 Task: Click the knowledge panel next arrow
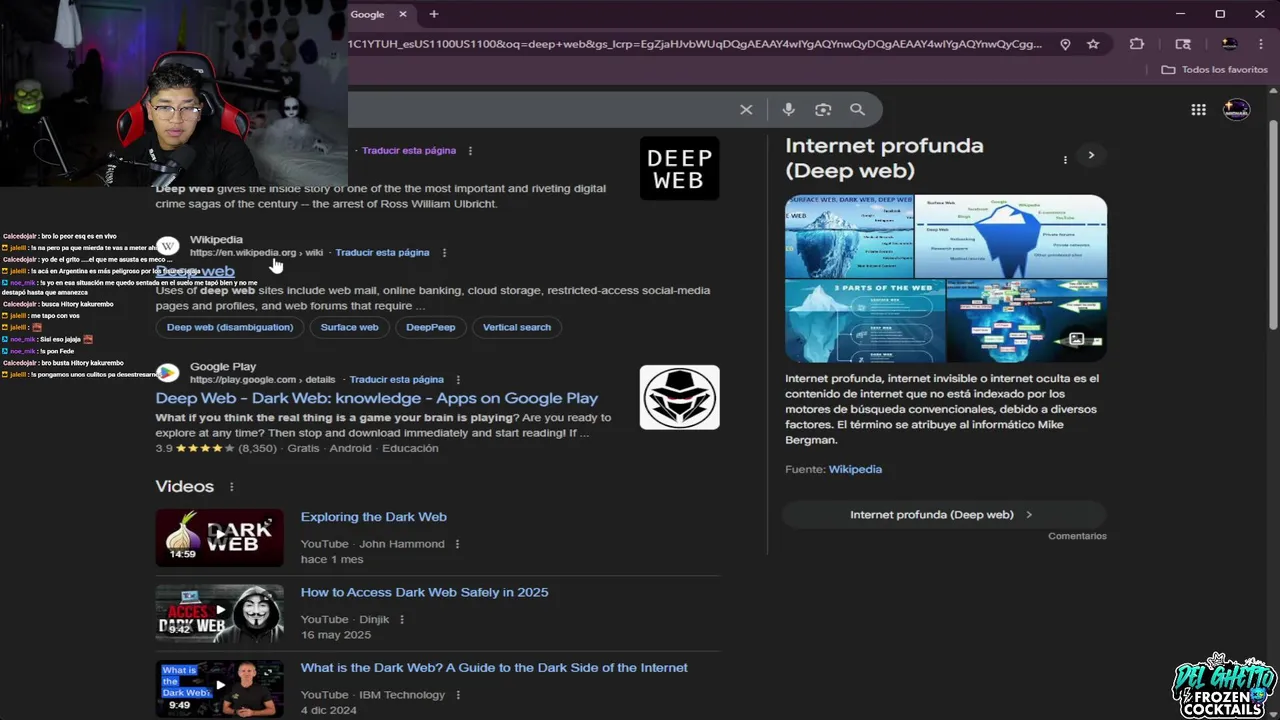(1091, 155)
